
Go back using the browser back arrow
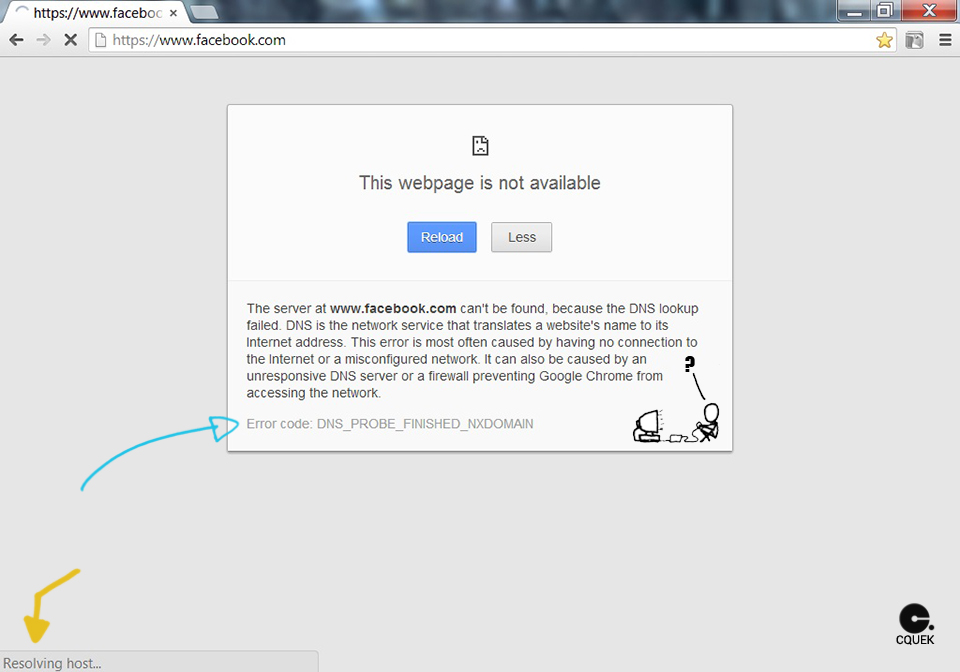click(x=17, y=40)
